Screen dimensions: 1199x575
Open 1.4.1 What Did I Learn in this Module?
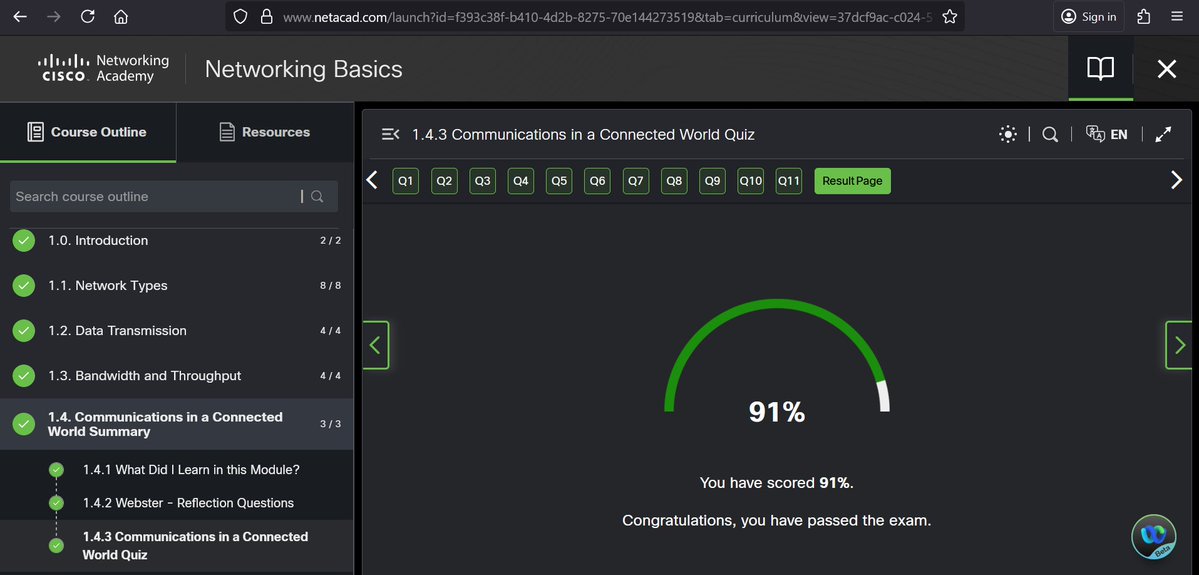click(191, 469)
